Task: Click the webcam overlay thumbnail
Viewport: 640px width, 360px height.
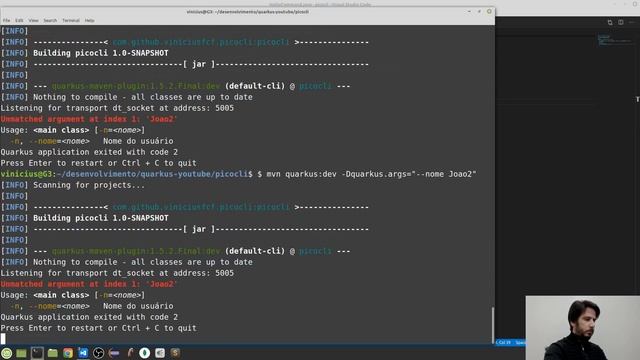Action: (x=583, y=328)
